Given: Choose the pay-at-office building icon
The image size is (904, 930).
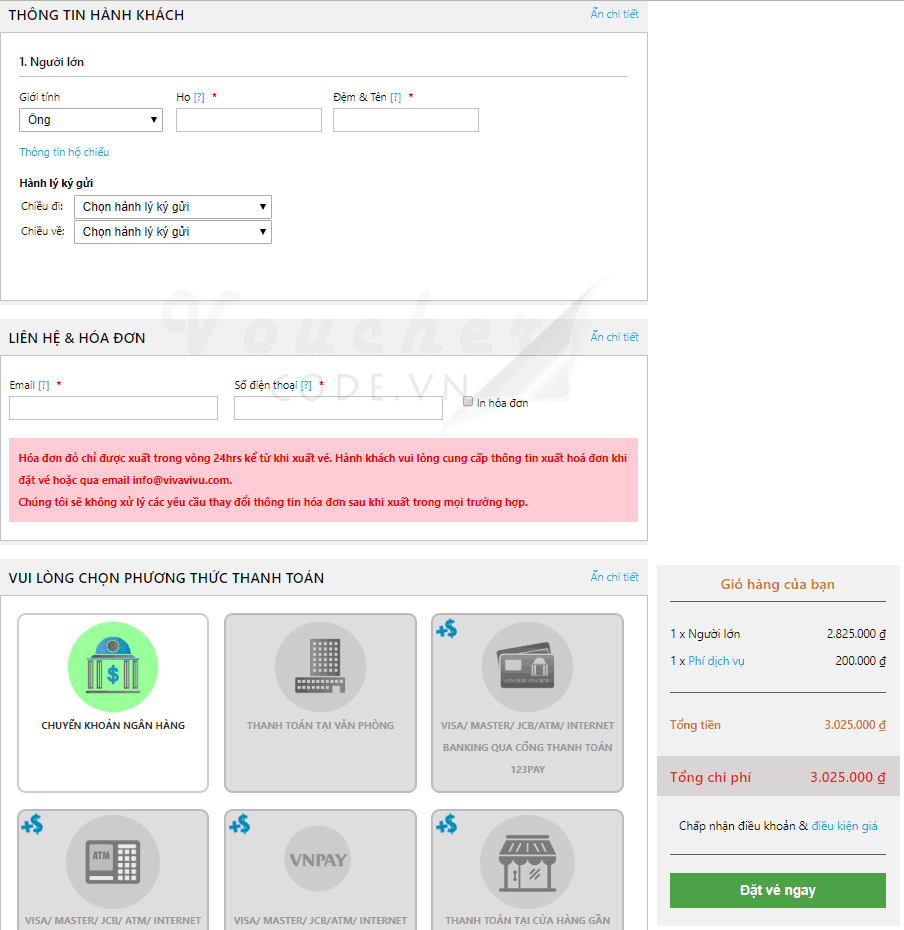Looking at the screenshot, I should pos(320,668).
